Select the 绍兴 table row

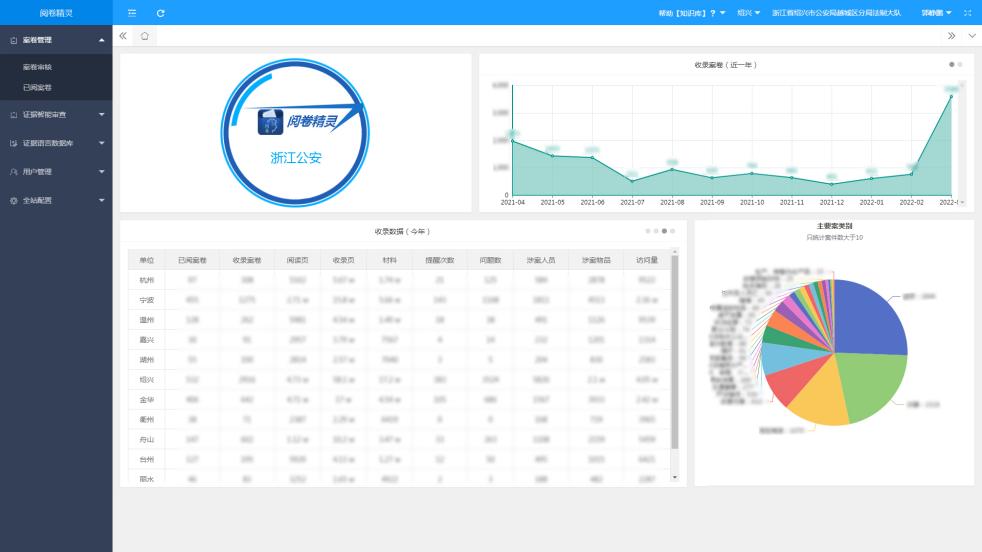pyautogui.click(x=399, y=380)
